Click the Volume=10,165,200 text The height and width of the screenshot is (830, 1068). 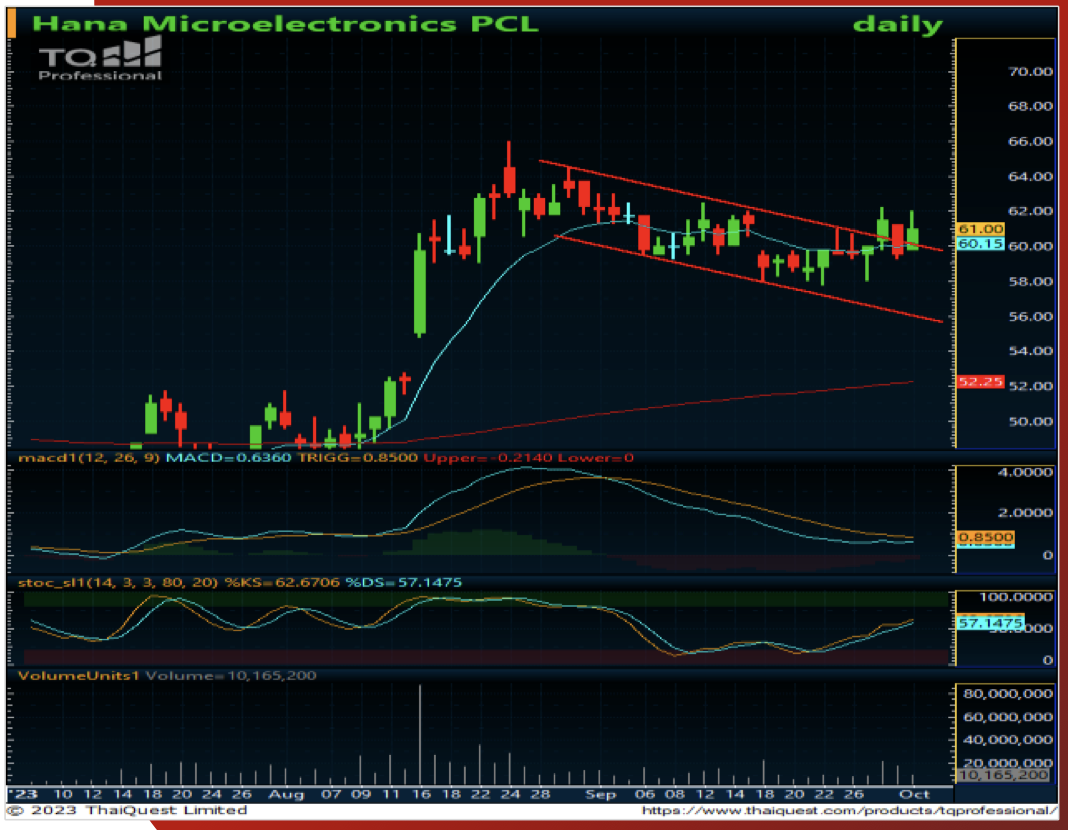231,675
